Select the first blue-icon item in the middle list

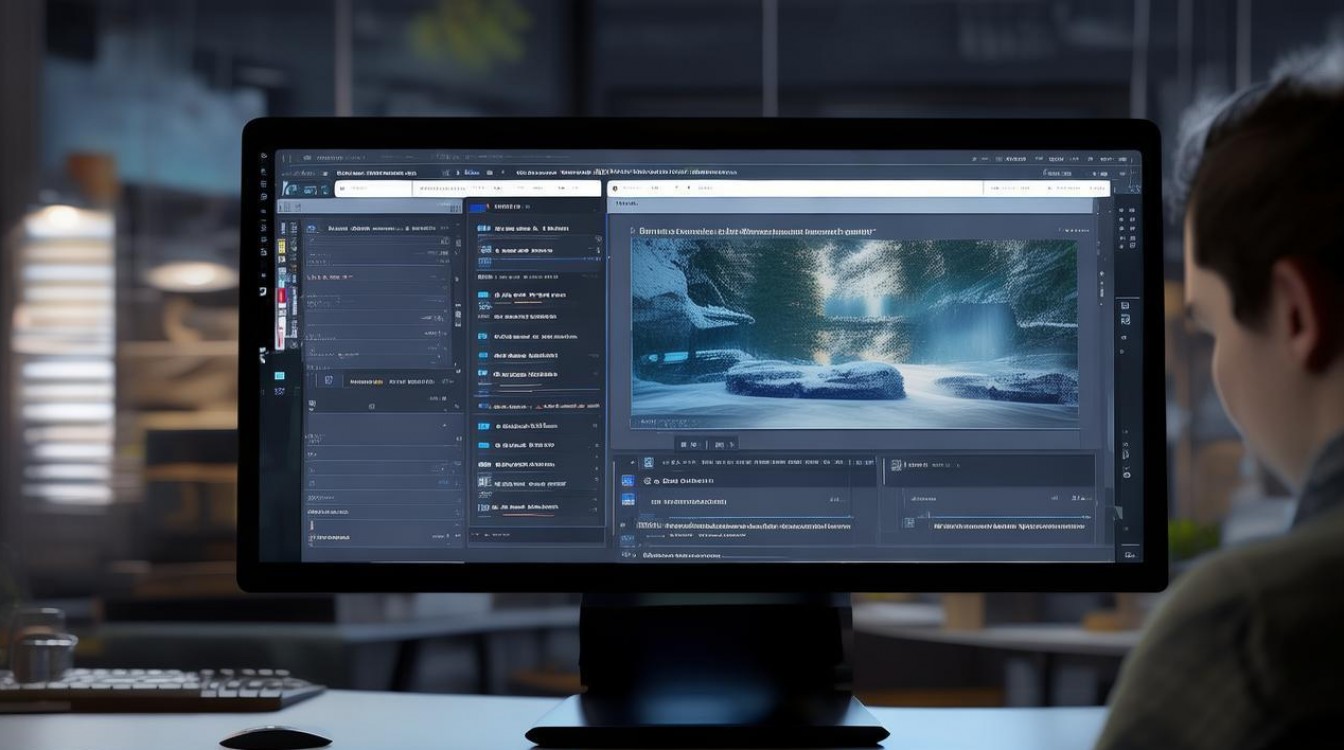pyautogui.click(x=484, y=229)
